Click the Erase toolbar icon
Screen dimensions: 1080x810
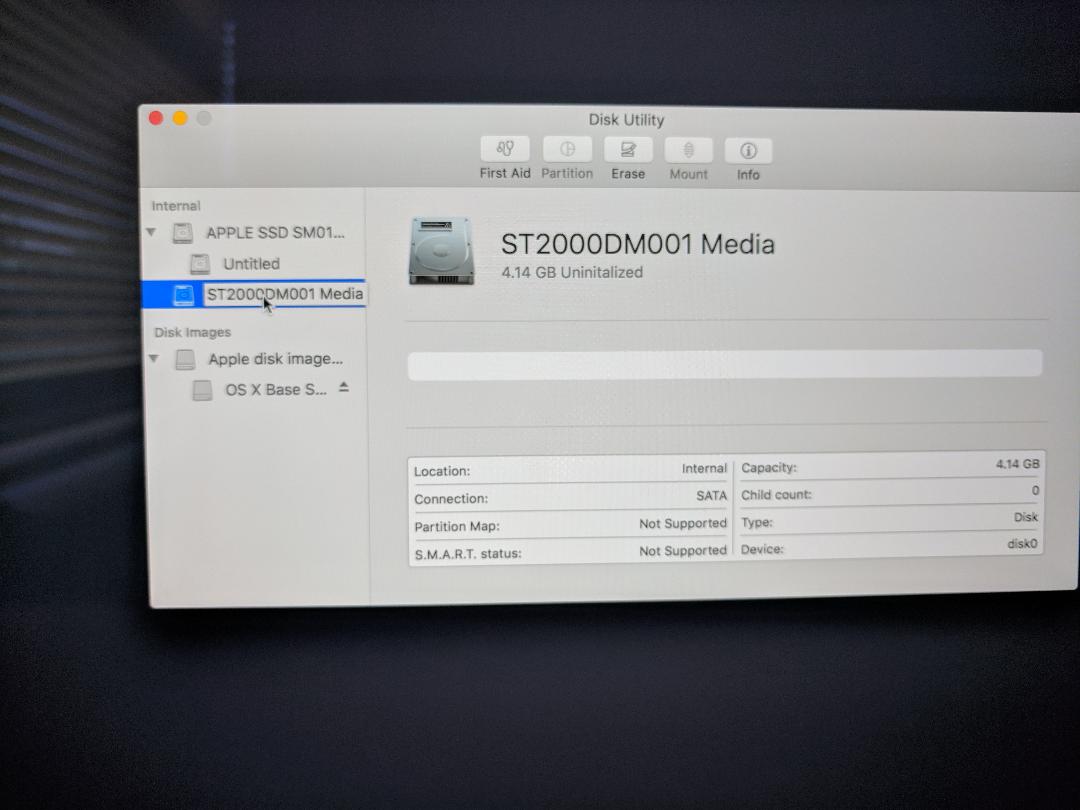coord(628,150)
